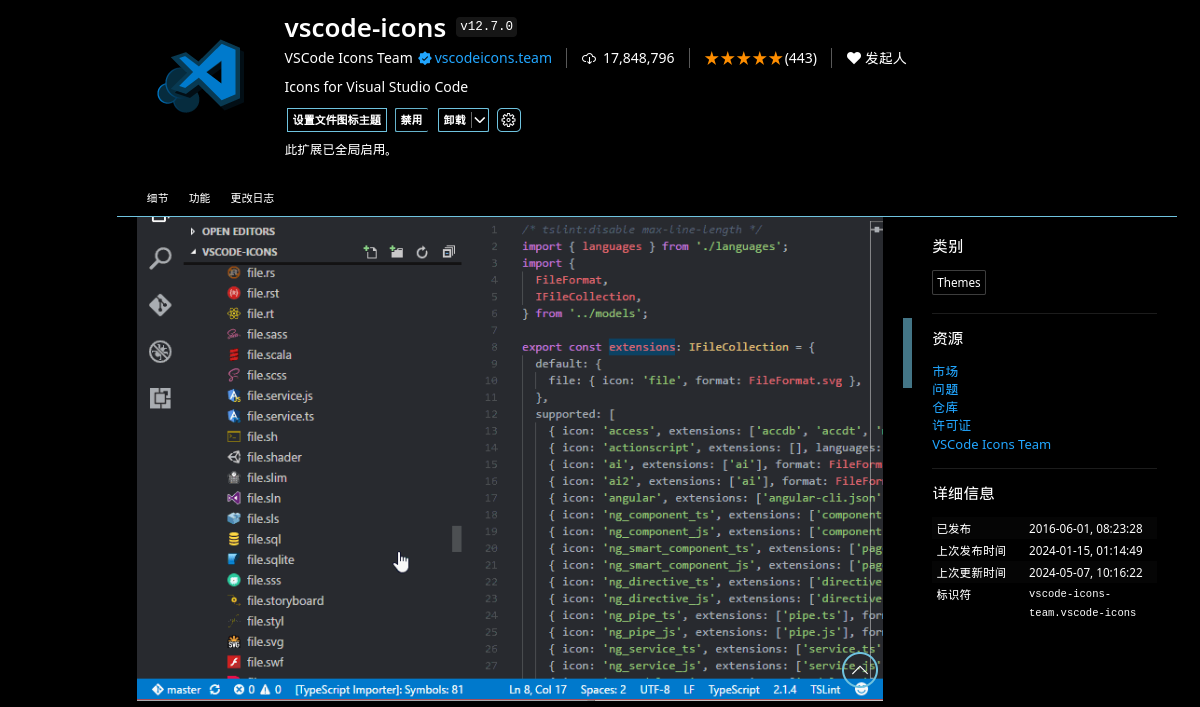Expand the OPEN EDITORS section

click(194, 231)
